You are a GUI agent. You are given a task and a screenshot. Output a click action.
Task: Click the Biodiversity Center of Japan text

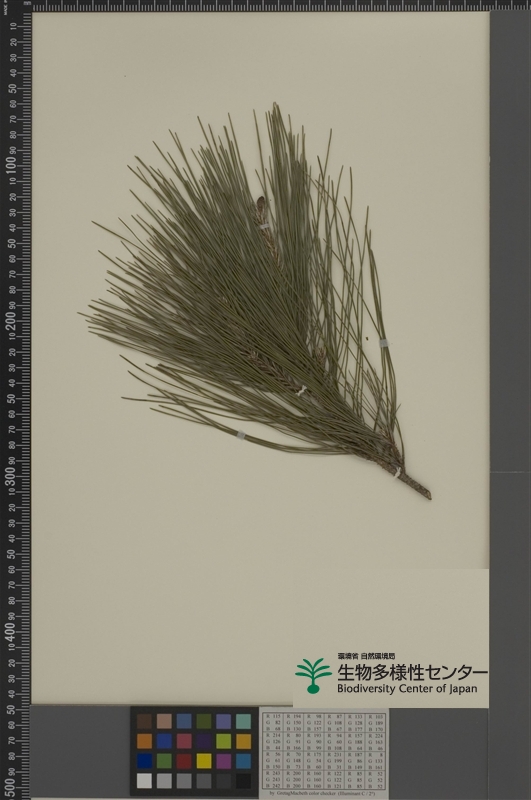(407, 689)
